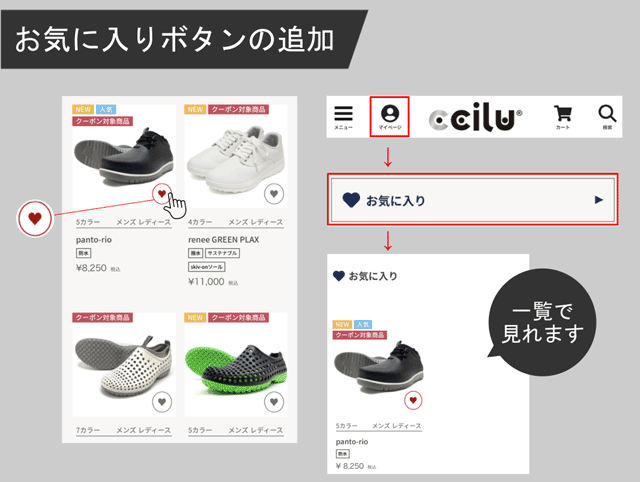Open the search magnifier icon
Image resolution: width=640 pixels, height=482 pixels.
pos(607,117)
